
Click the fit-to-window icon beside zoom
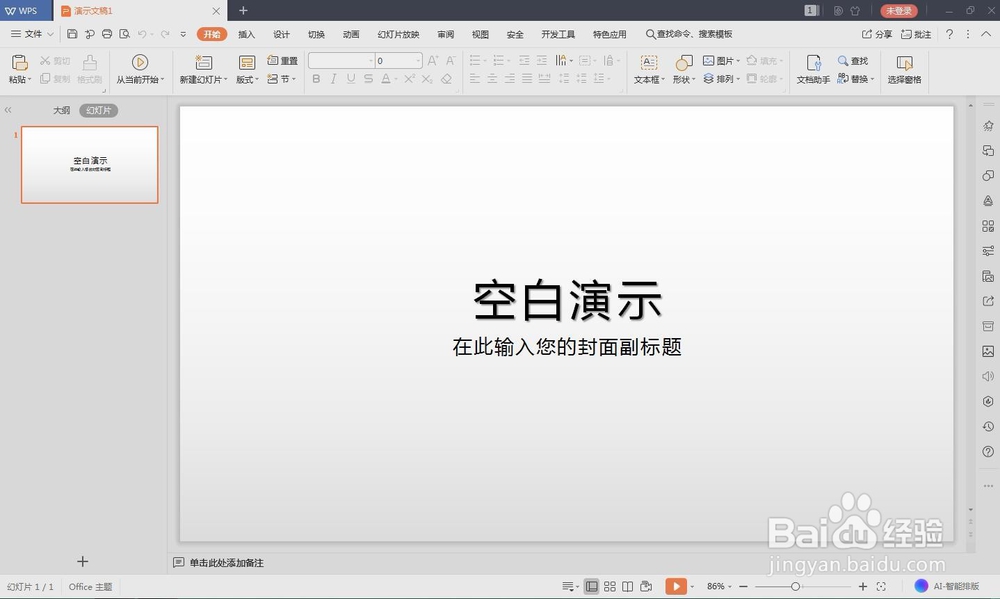[881, 586]
